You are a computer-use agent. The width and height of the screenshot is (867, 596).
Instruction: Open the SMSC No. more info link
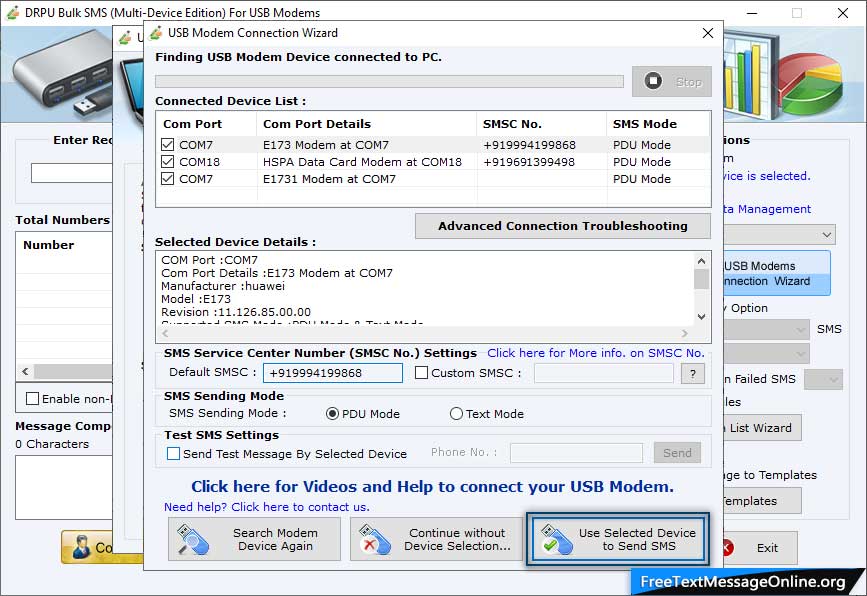pyautogui.click(x=596, y=353)
